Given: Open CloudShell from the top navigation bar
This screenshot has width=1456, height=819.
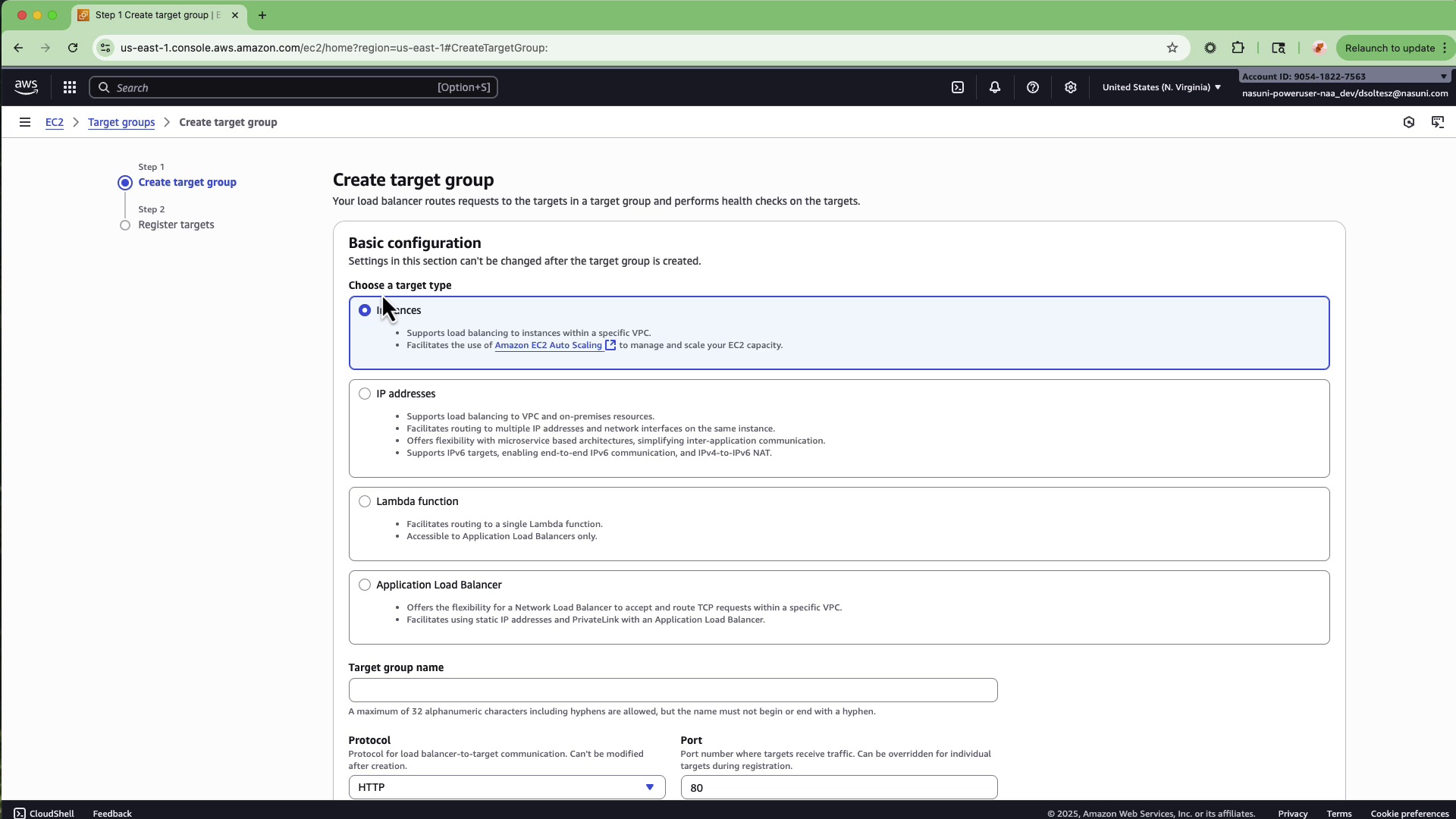Looking at the screenshot, I should [x=957, y=87].
